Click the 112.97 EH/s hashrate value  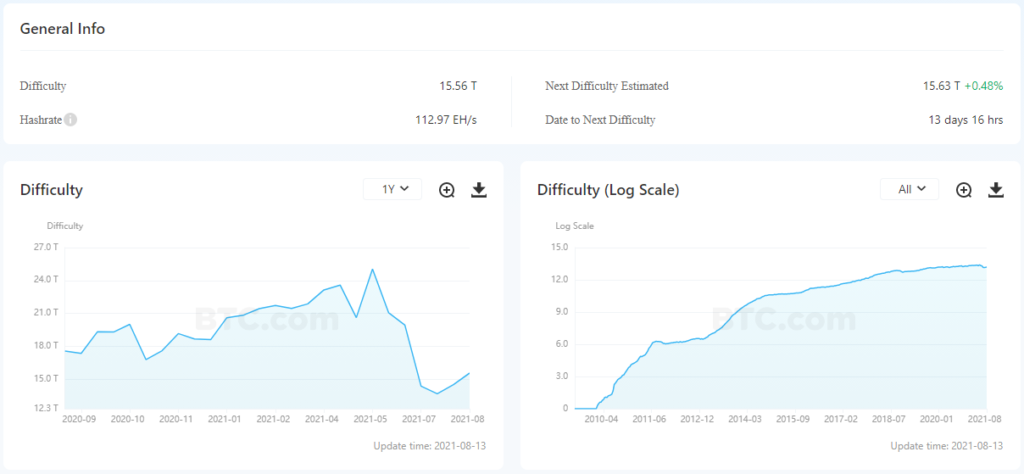[x=446, y=120]
